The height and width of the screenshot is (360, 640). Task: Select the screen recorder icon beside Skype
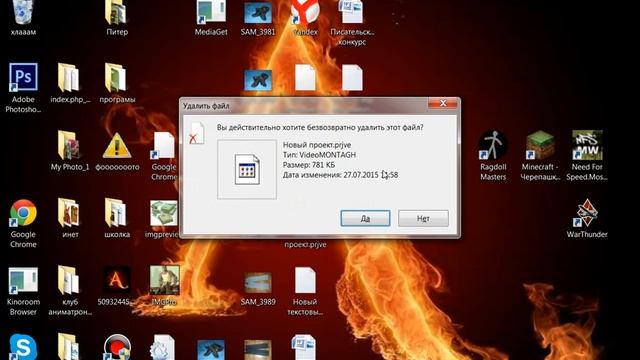click(x=117, y=347)
